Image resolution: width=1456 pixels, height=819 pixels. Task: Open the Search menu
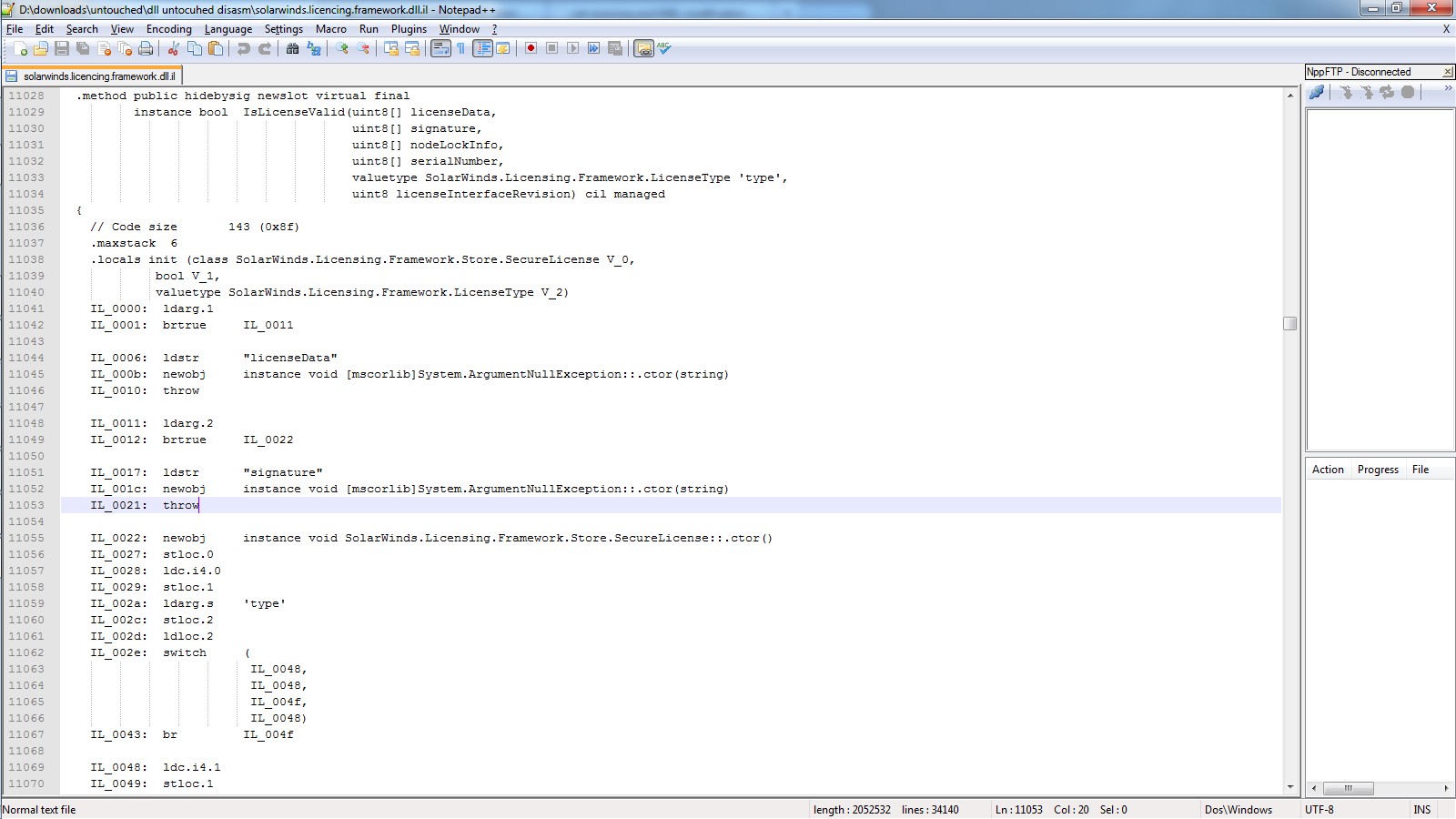[82, 29]
